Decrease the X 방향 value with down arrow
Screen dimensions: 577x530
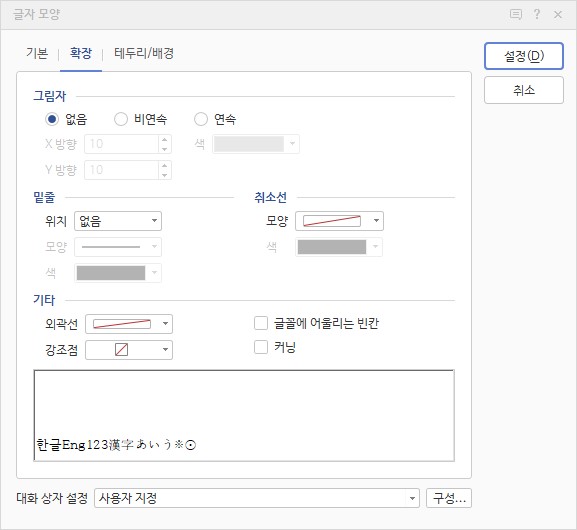[x=164, y=148]
